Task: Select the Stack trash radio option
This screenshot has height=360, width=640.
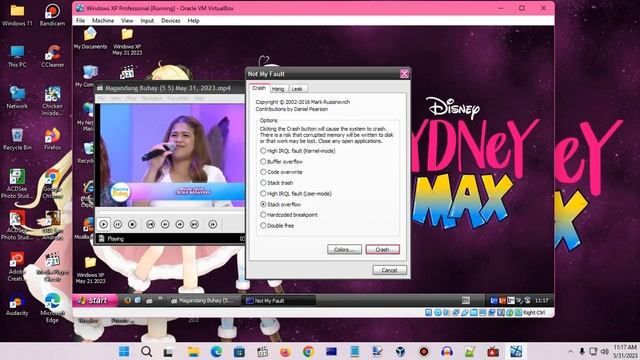Action: (x=276, y=183)
